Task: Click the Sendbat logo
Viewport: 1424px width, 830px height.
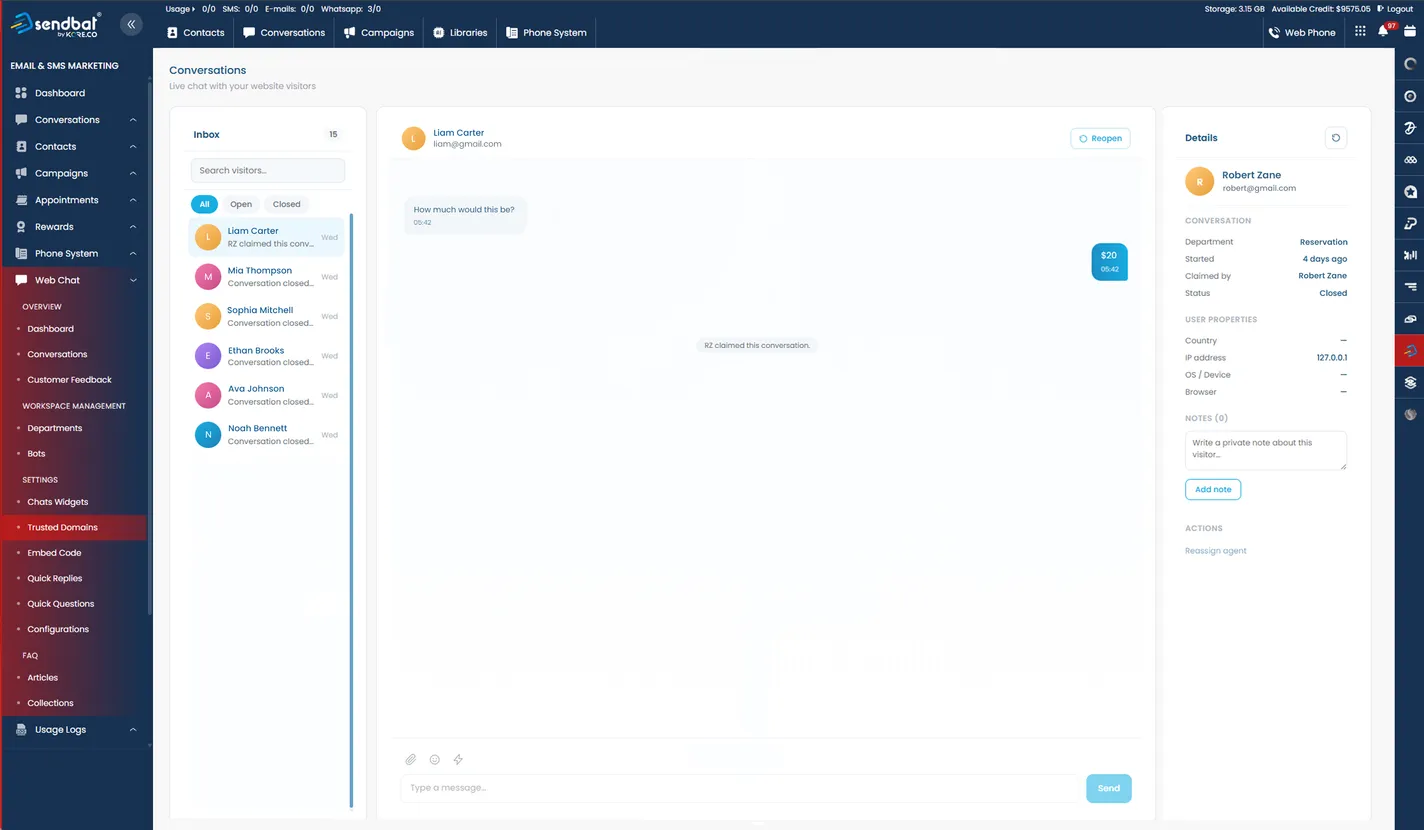Action: 55,25
